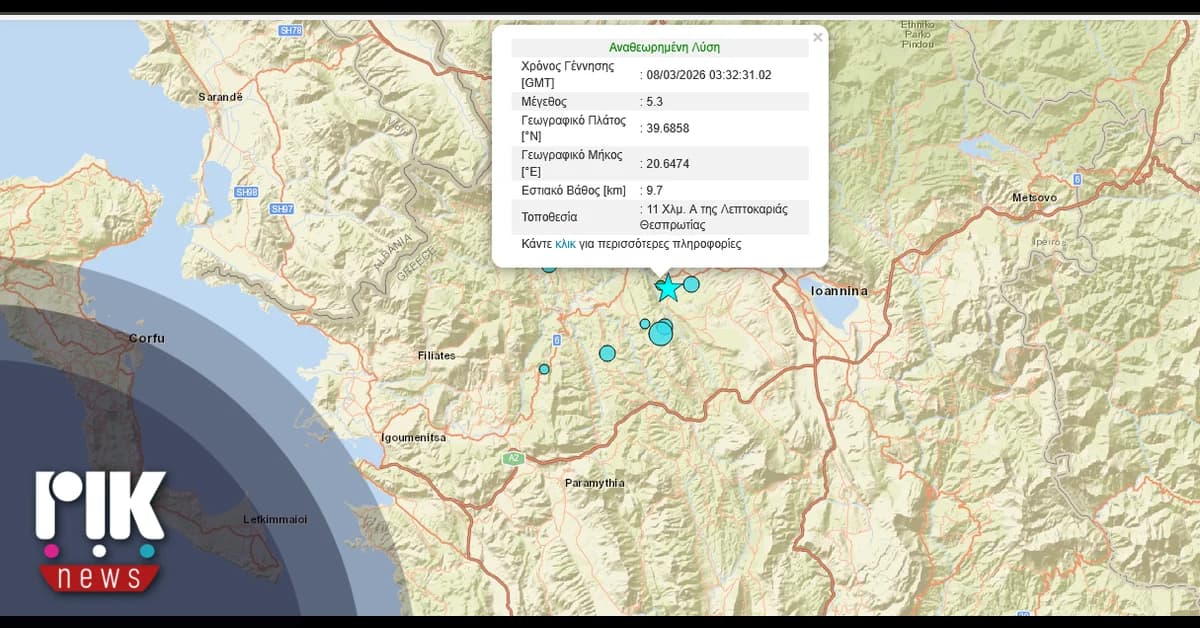The width and height of the screenshot is (1200, 628).
Task: Select the circle marker right of the star
Action: click(691, 284)
